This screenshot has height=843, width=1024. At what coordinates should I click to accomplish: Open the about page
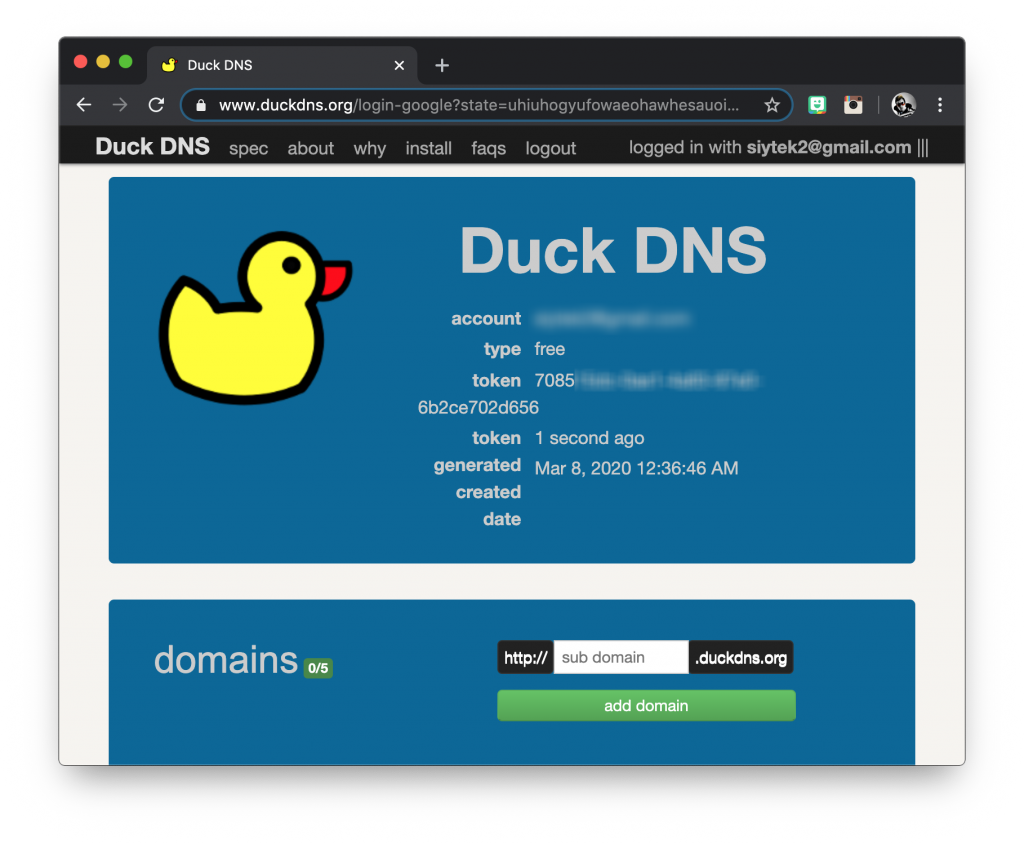click(310, 149)
